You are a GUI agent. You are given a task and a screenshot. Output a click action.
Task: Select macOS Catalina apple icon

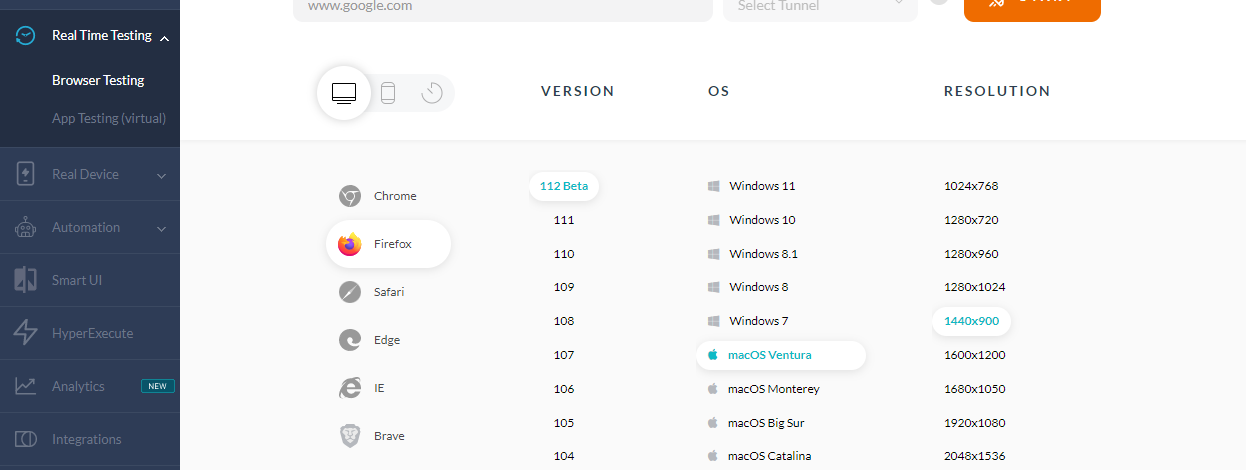(x=713, y=456)
